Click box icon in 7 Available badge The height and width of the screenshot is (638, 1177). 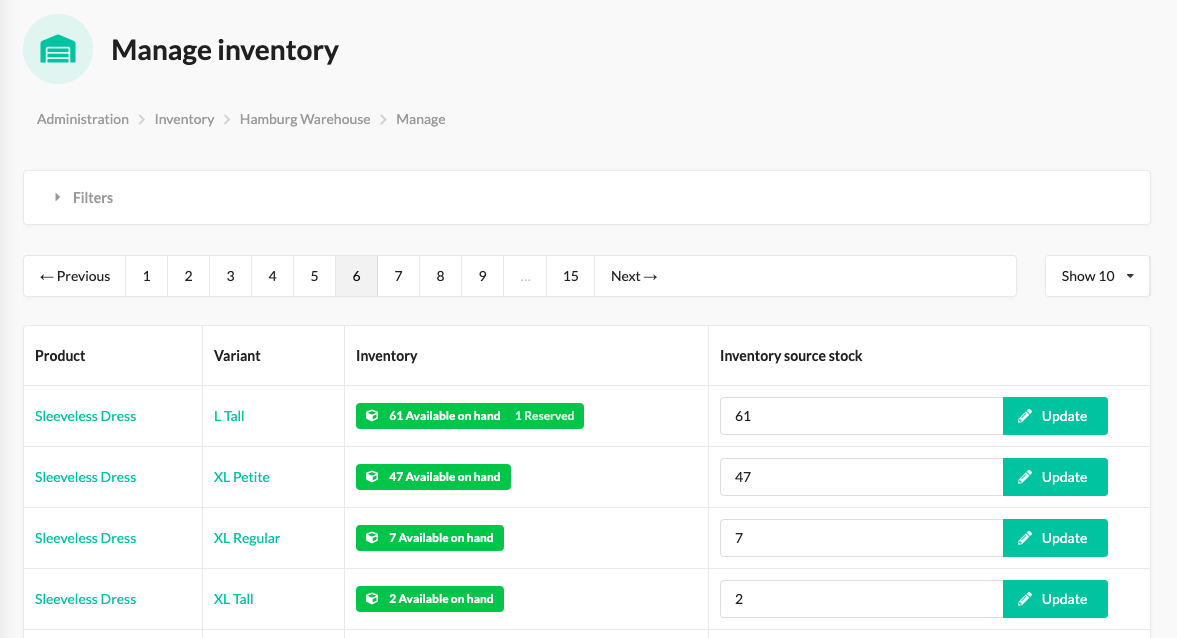[x=372, y=538]
